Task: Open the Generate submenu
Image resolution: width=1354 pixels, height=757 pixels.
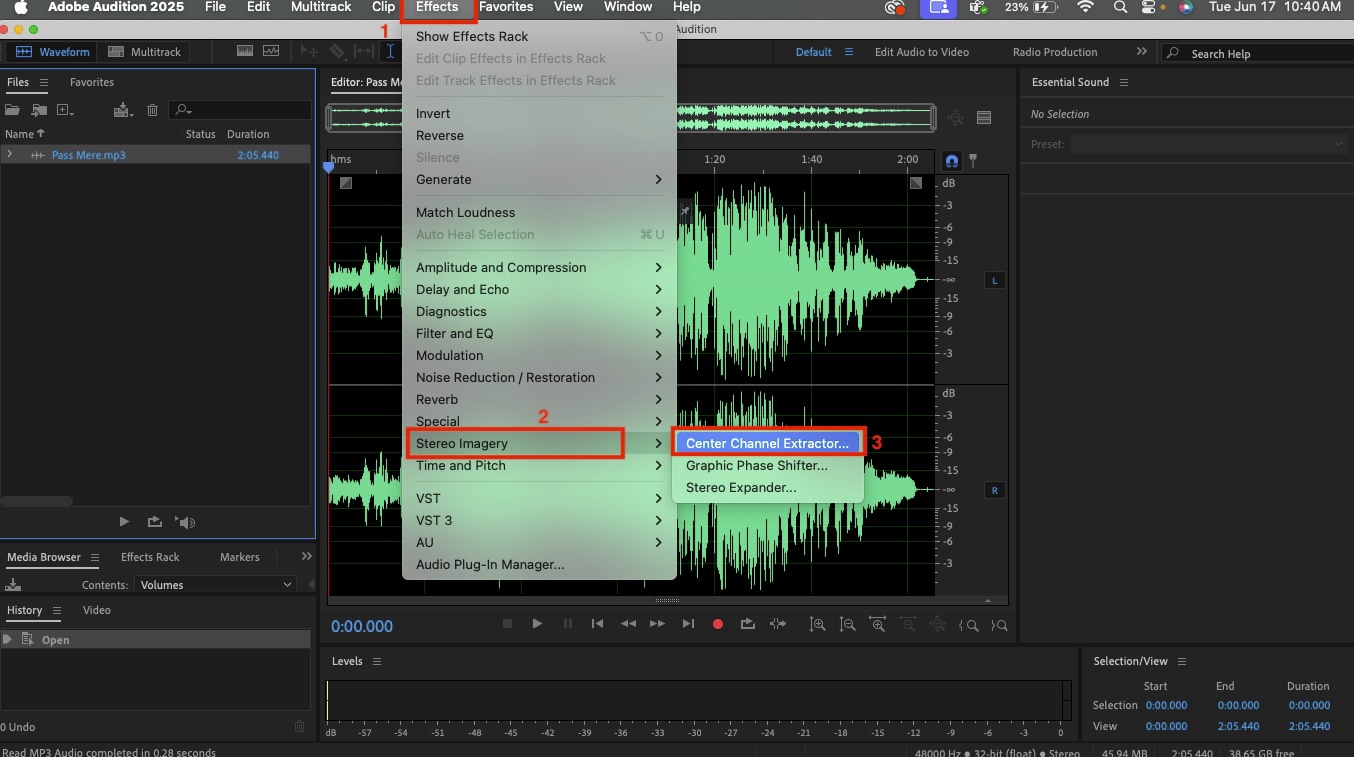Action: pyautogui.click(x=539, y=179)
